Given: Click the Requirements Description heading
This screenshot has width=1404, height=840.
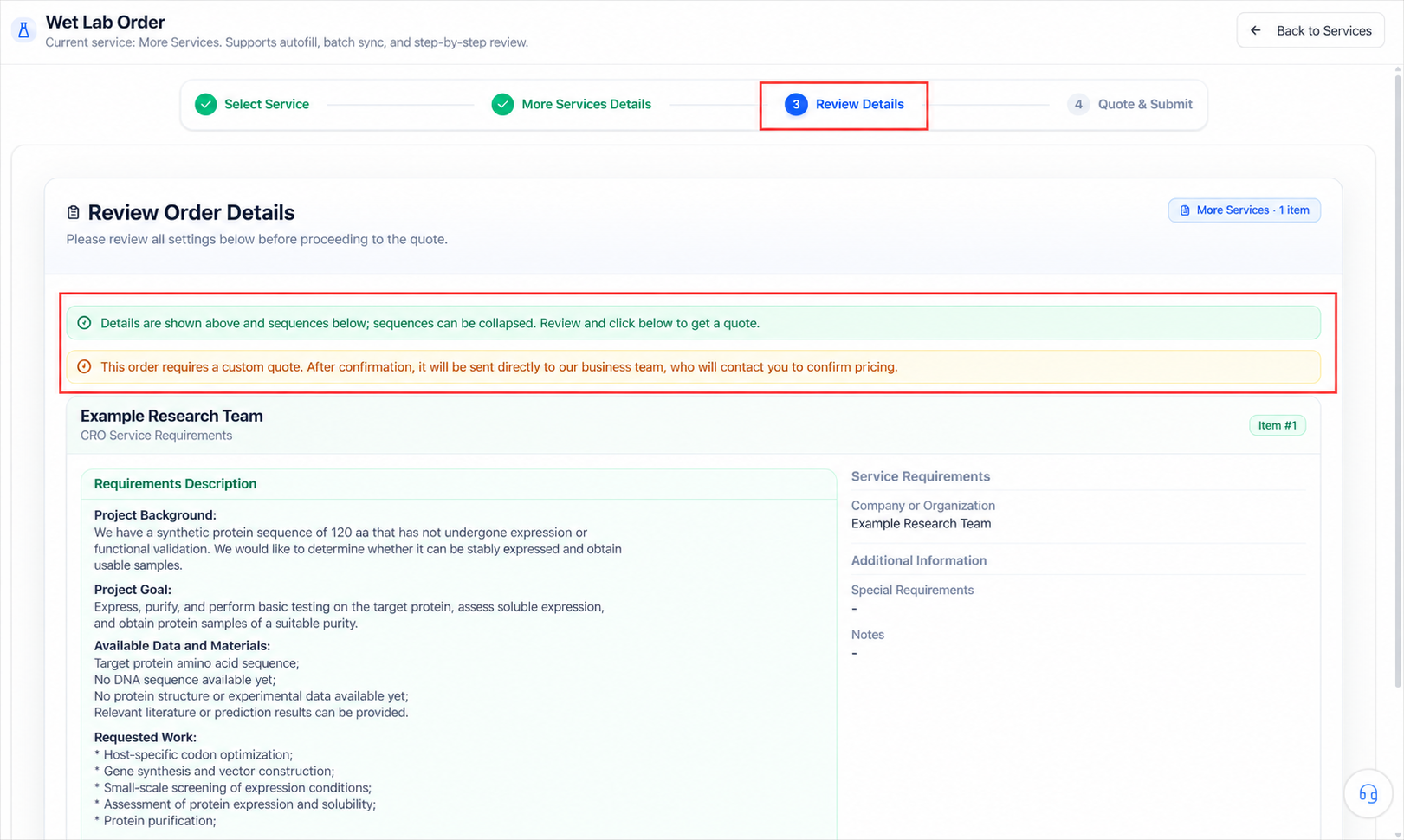Looking at the screenshot, I should coord(175,484).
